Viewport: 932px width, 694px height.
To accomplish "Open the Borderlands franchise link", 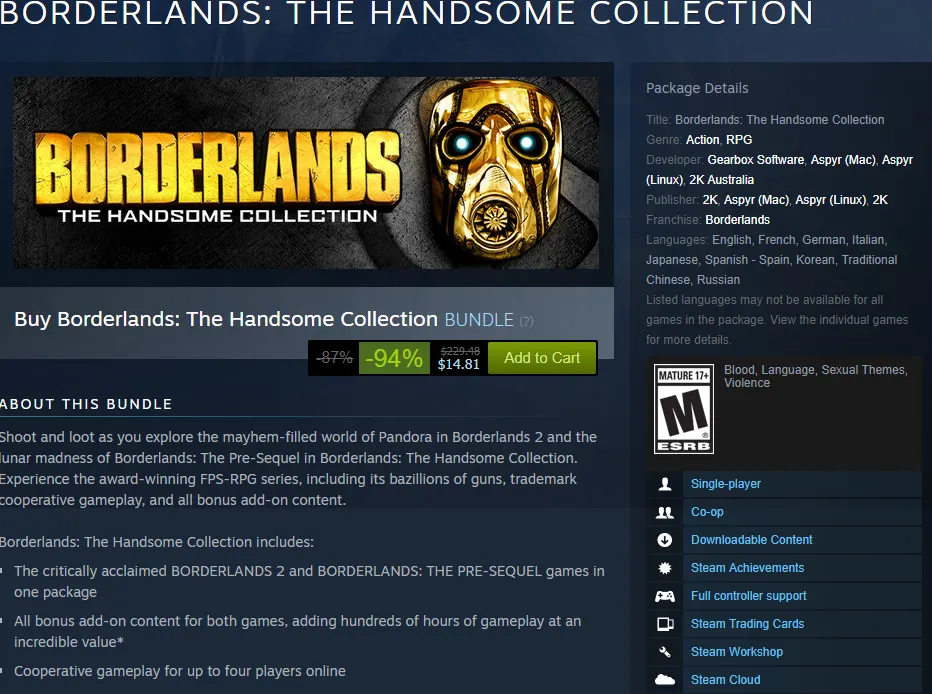I will point(737,220).
